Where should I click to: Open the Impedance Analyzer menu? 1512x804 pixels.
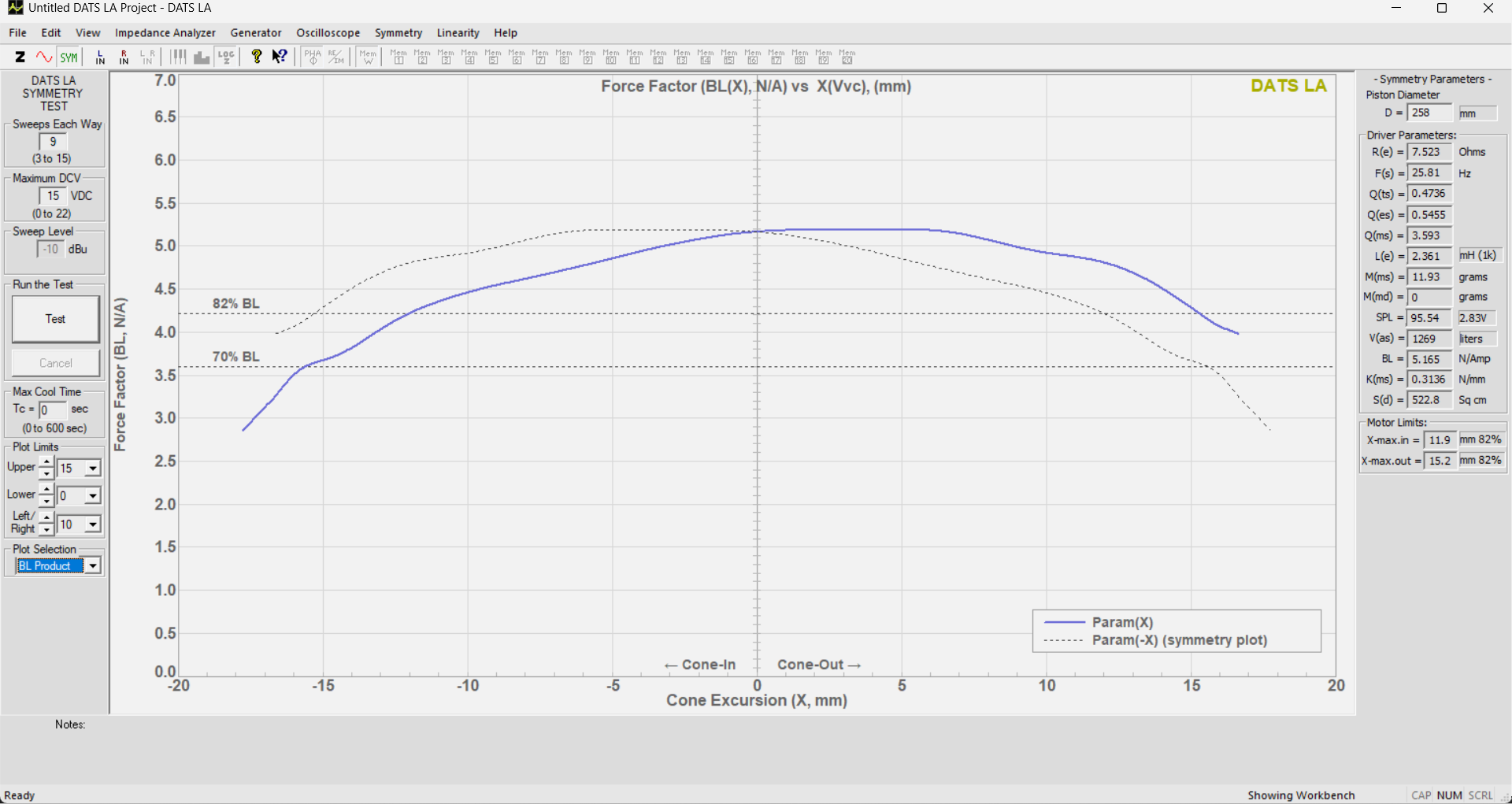point(165,33)
